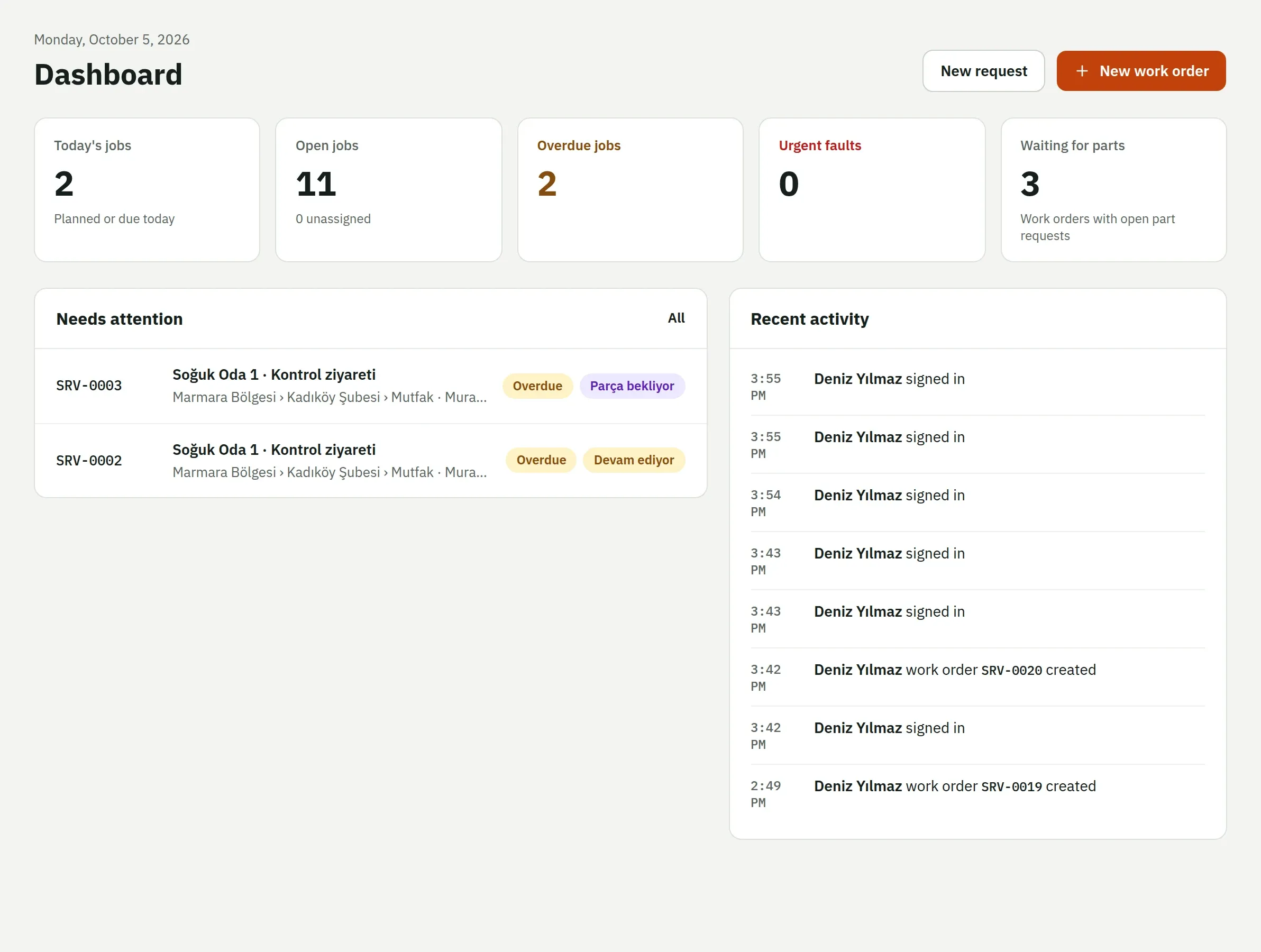Select the 3:54 PM signed in entry
This screenshot has width=1261, height=952.
tap(977, 503)
